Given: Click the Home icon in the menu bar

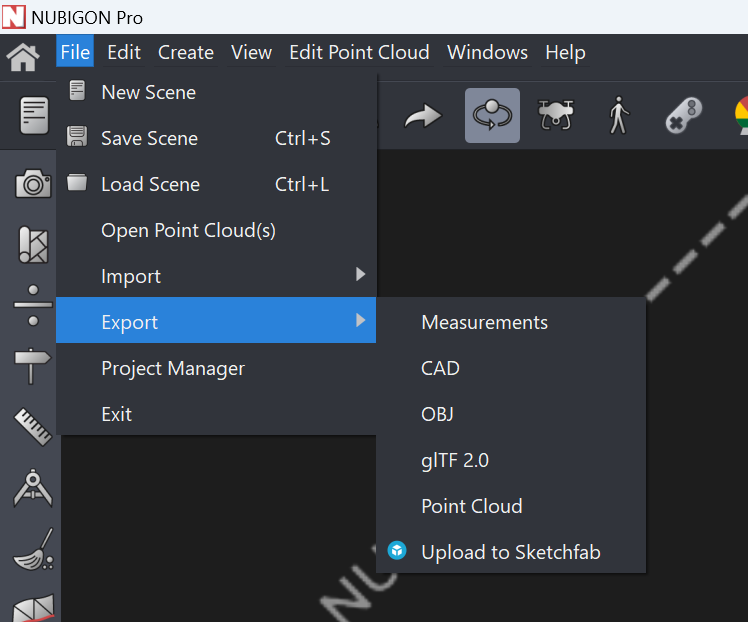Looking at the screenshot, I should coord(22,57).
